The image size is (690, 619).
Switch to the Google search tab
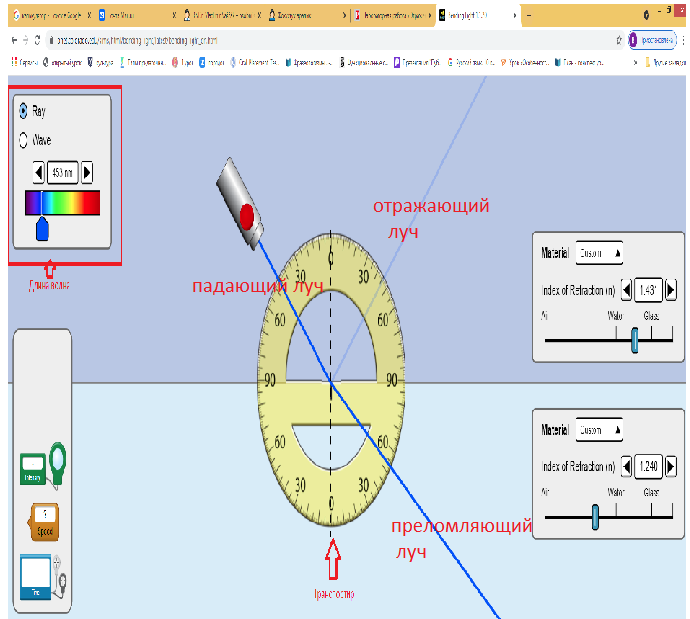click(51, 15)
